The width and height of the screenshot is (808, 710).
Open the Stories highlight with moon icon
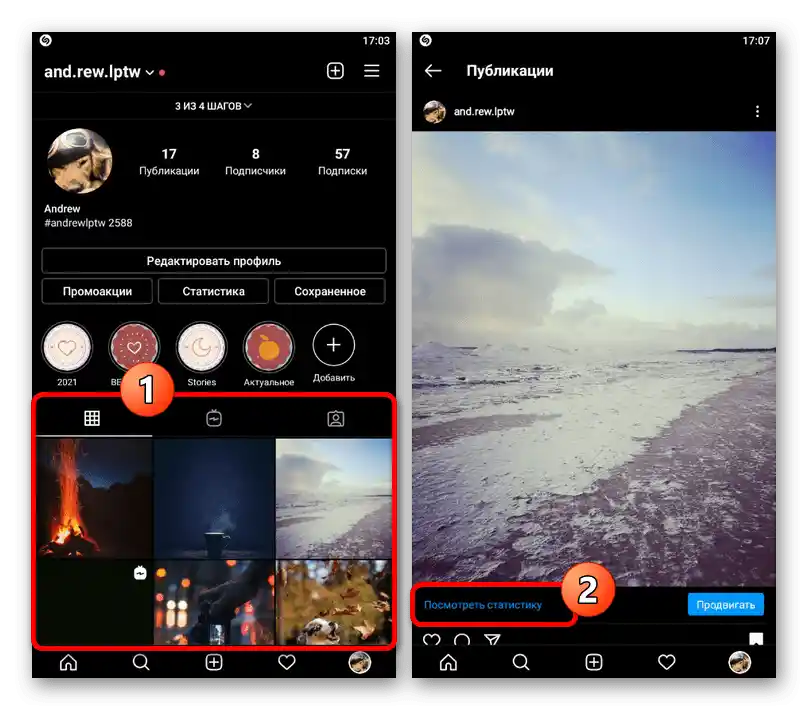[x=201, y=348]
